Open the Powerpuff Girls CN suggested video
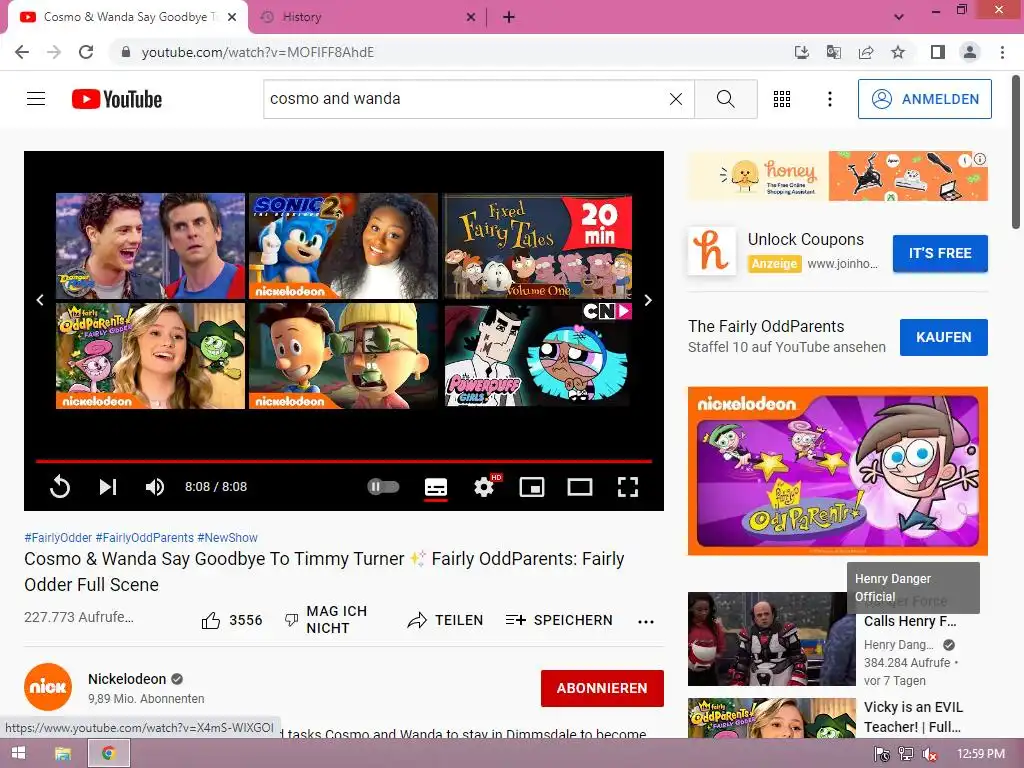 539,355
